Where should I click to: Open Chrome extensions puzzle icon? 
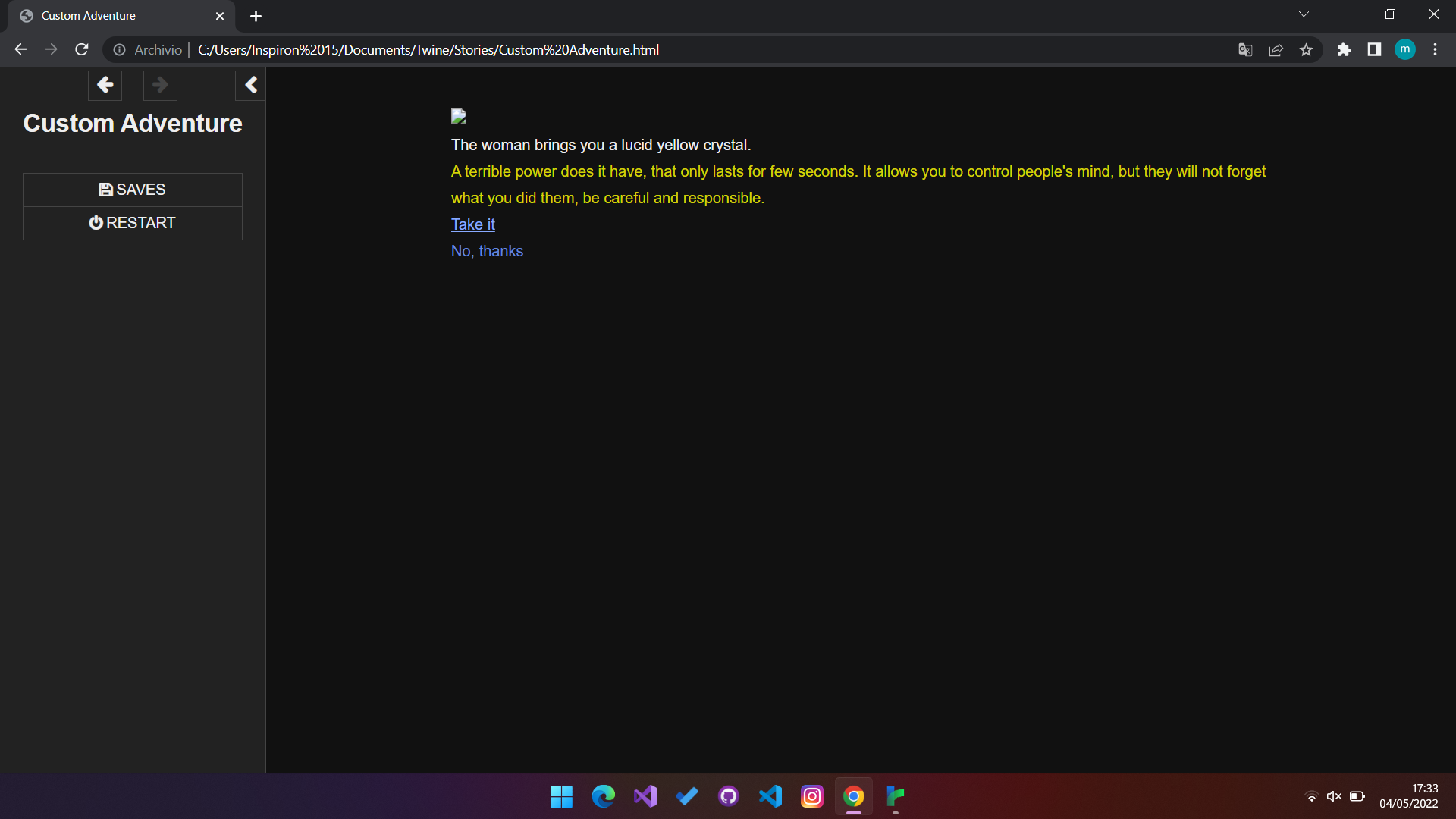(x=1344, y=50)
